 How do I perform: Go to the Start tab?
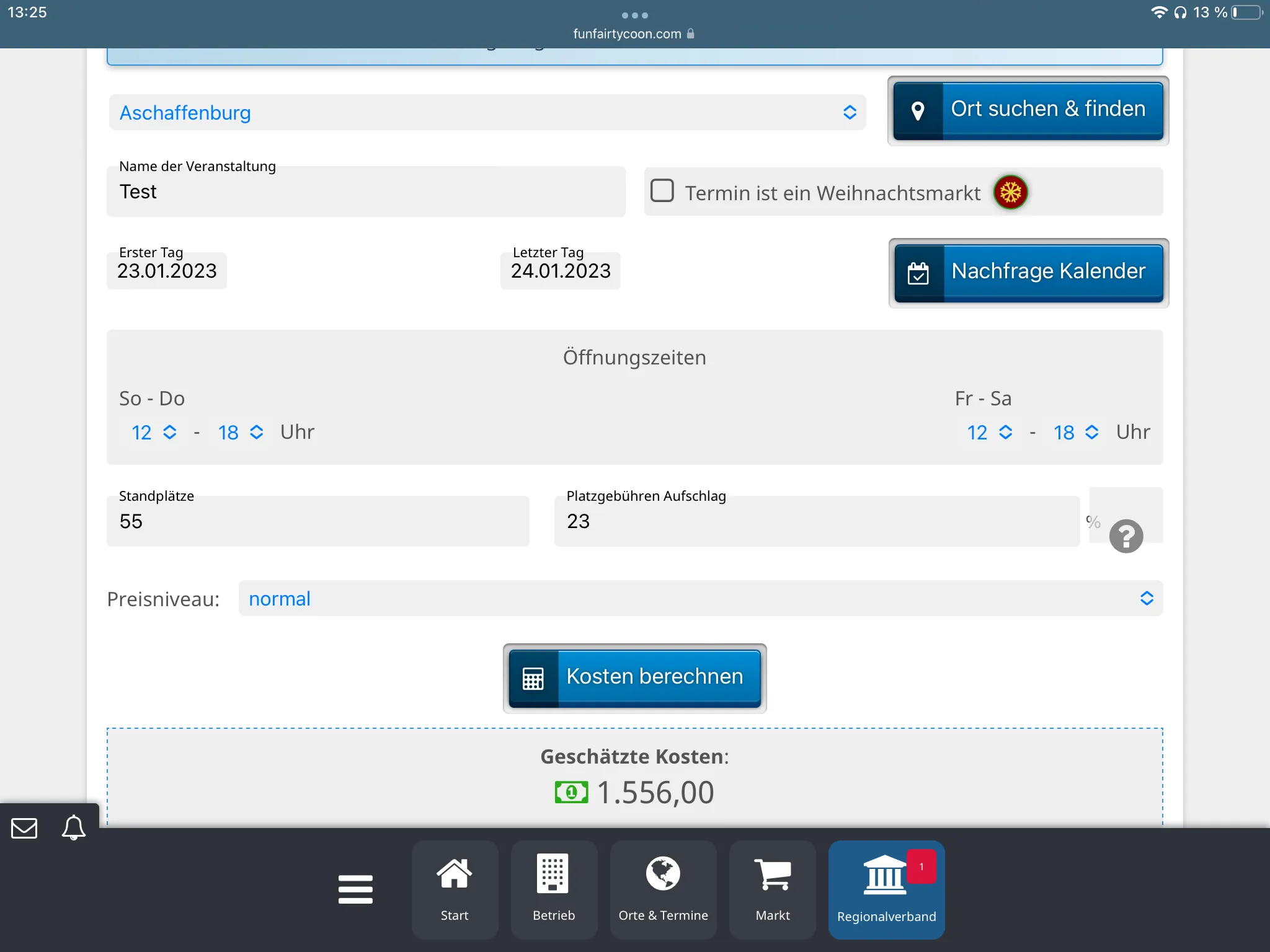coord(455,889)
